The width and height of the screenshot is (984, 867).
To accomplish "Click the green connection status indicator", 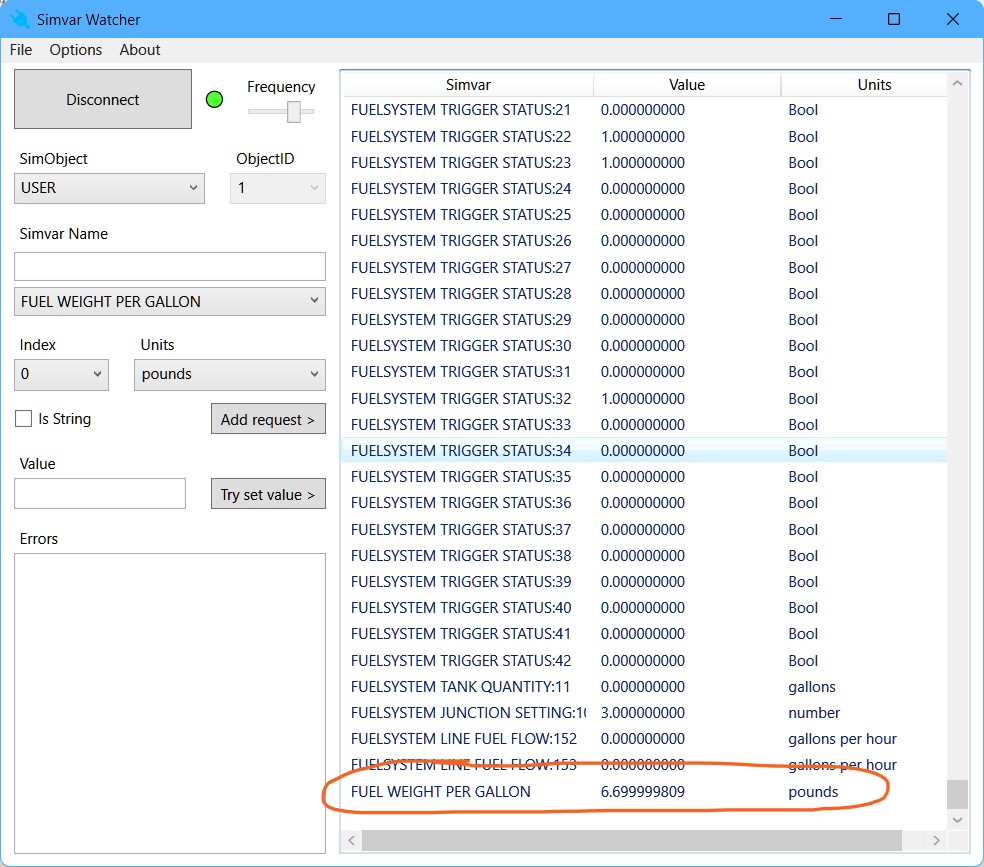I will 215,99.
